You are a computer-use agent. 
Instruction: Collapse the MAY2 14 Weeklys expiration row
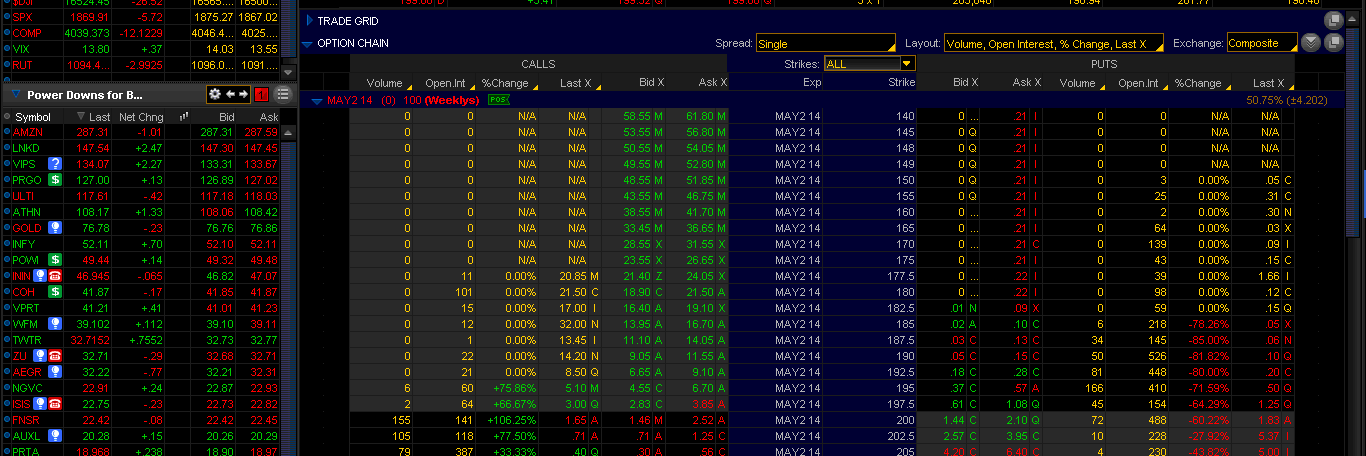tap(317, 101)
